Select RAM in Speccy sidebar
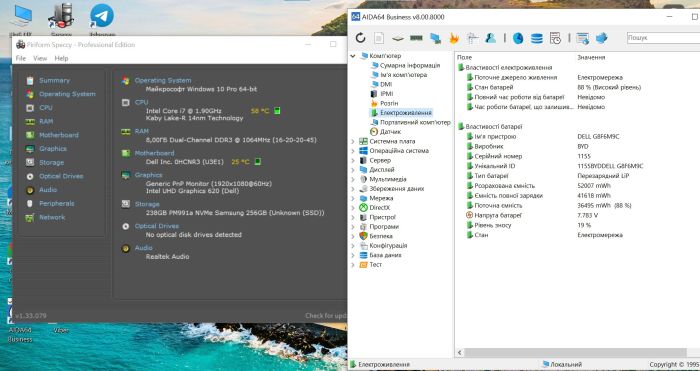The height and width of the screenshot is (371, 700). 46,121
